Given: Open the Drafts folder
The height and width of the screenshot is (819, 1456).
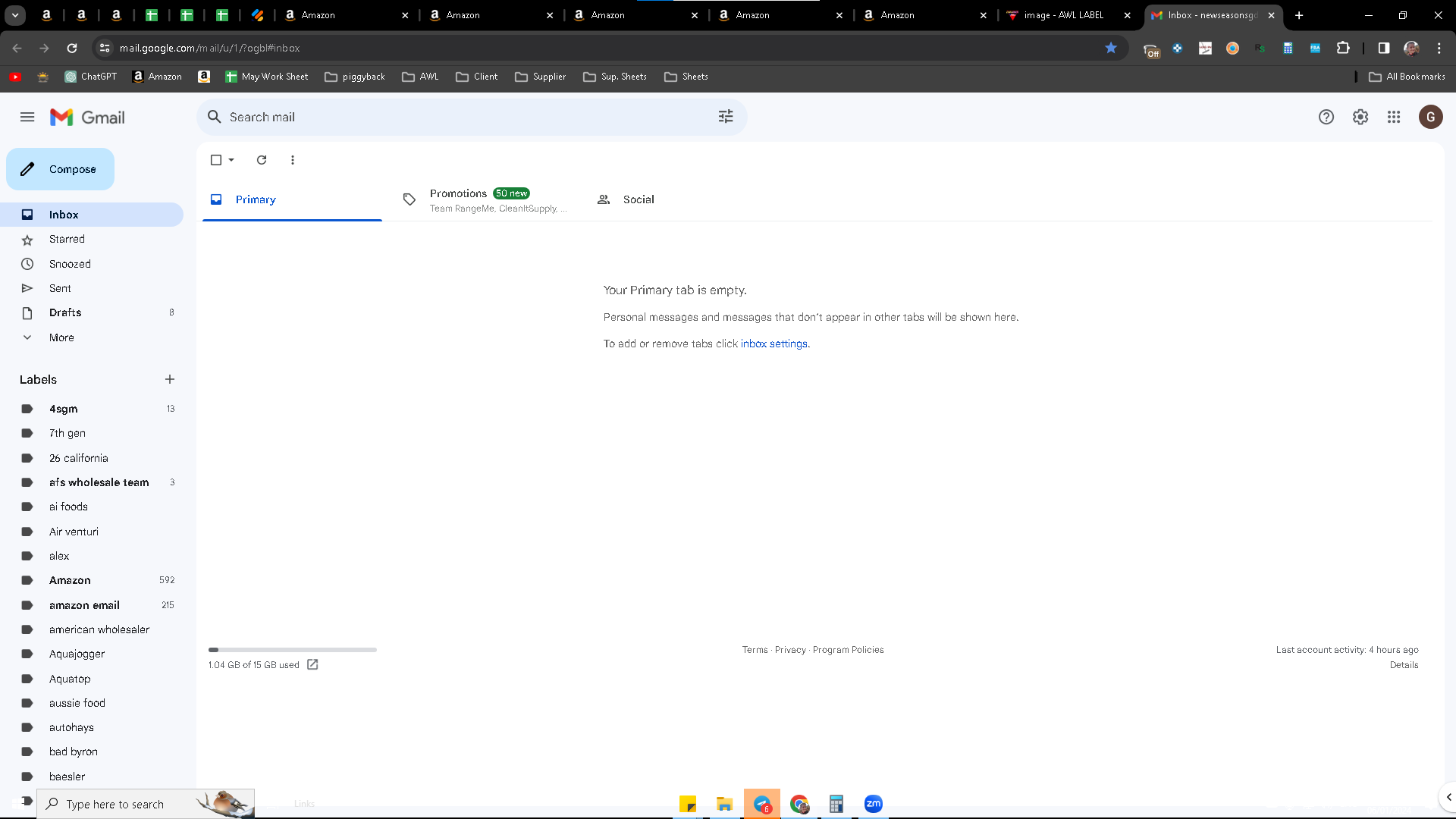Looking at the screenshot, I should 92,312.
